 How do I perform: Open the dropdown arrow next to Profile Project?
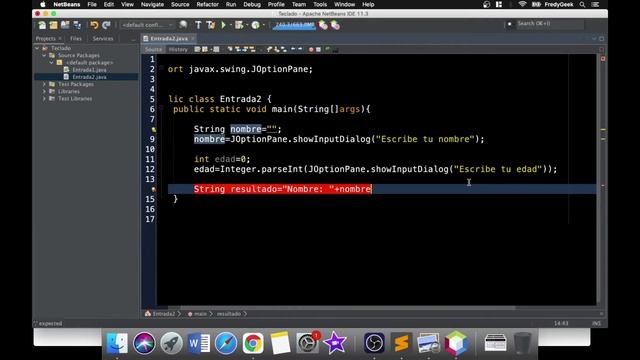263,25
